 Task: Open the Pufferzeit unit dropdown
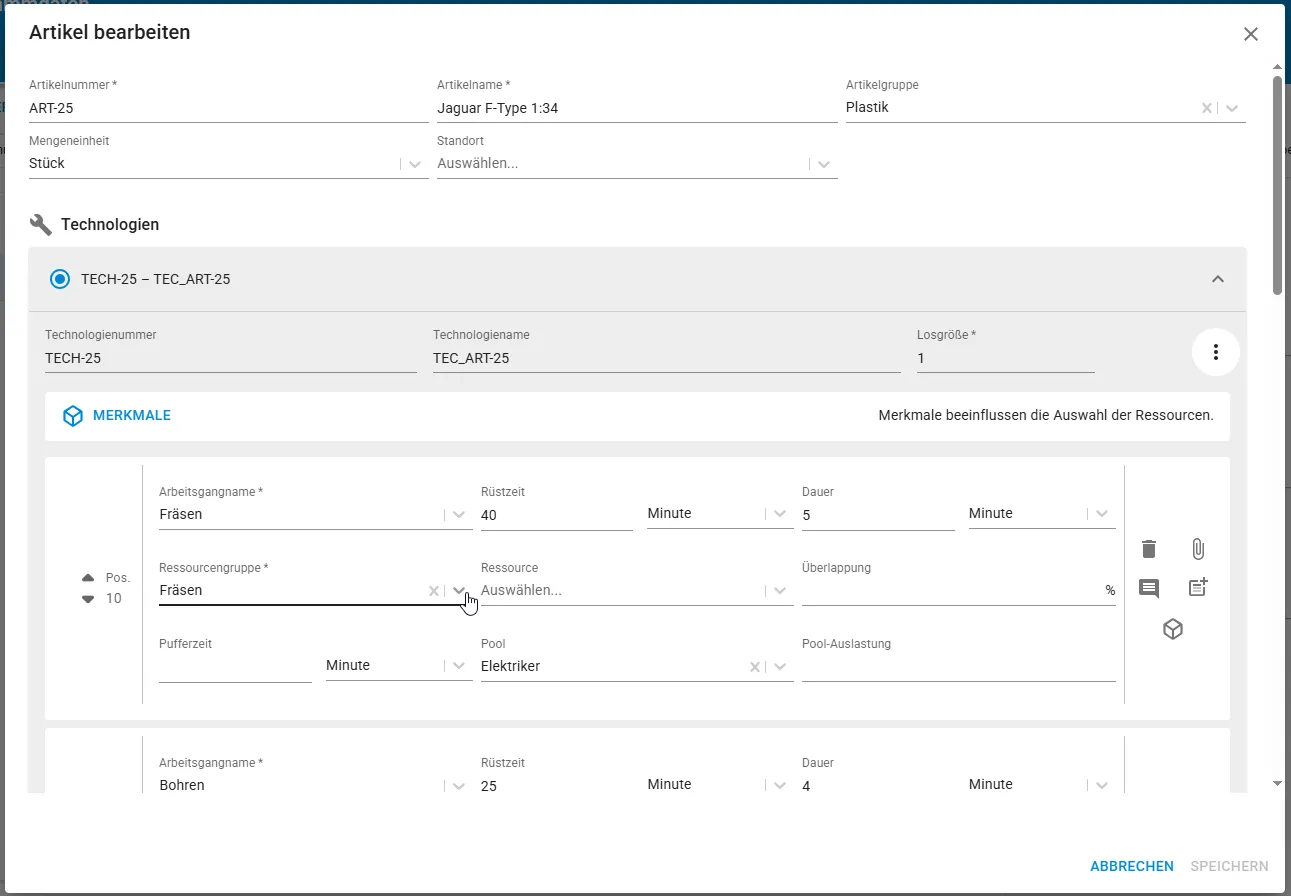coord(459,666)
